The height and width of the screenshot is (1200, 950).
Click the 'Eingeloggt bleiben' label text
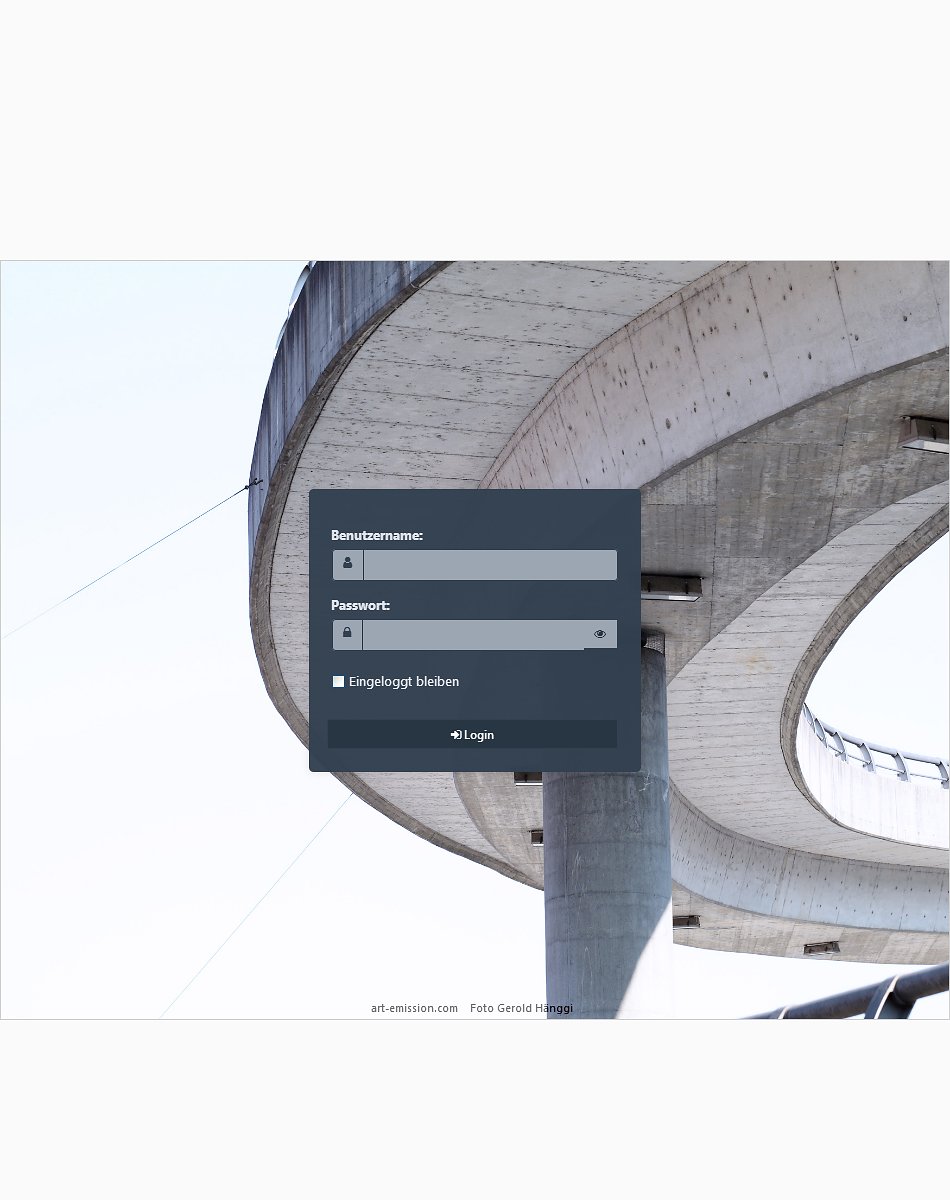[404, 682]
